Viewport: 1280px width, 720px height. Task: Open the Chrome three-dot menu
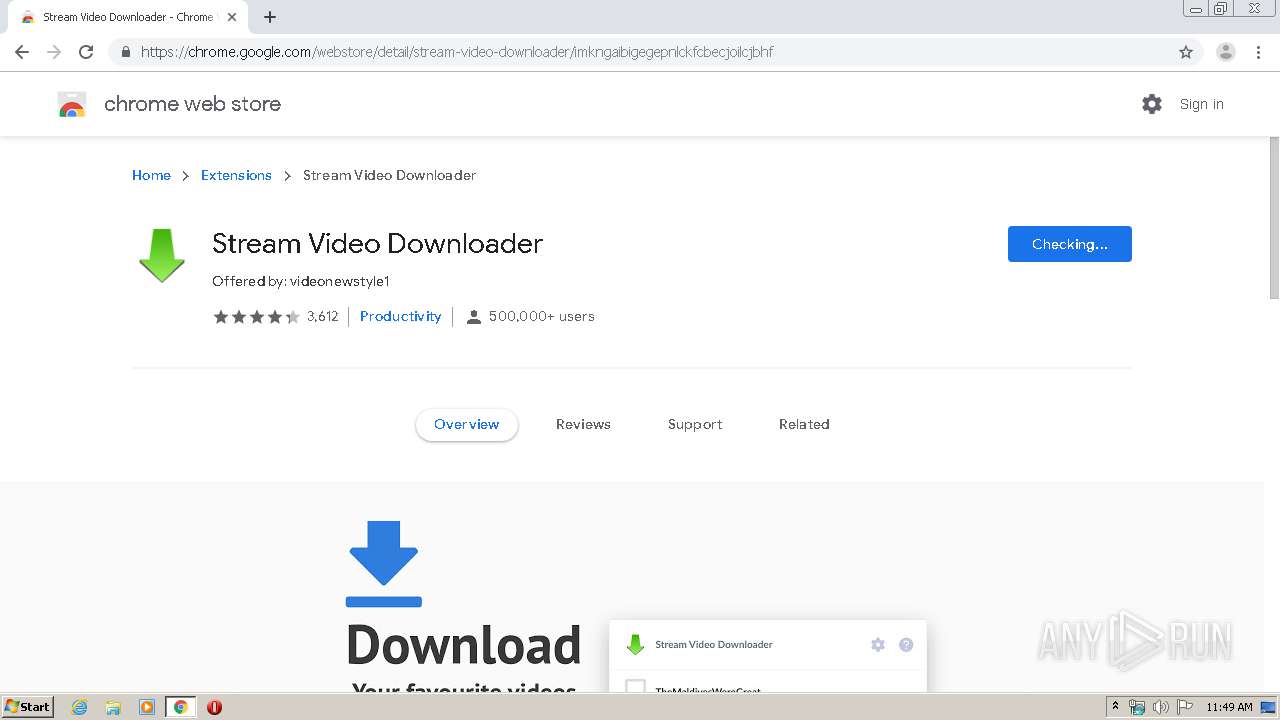1259,52
